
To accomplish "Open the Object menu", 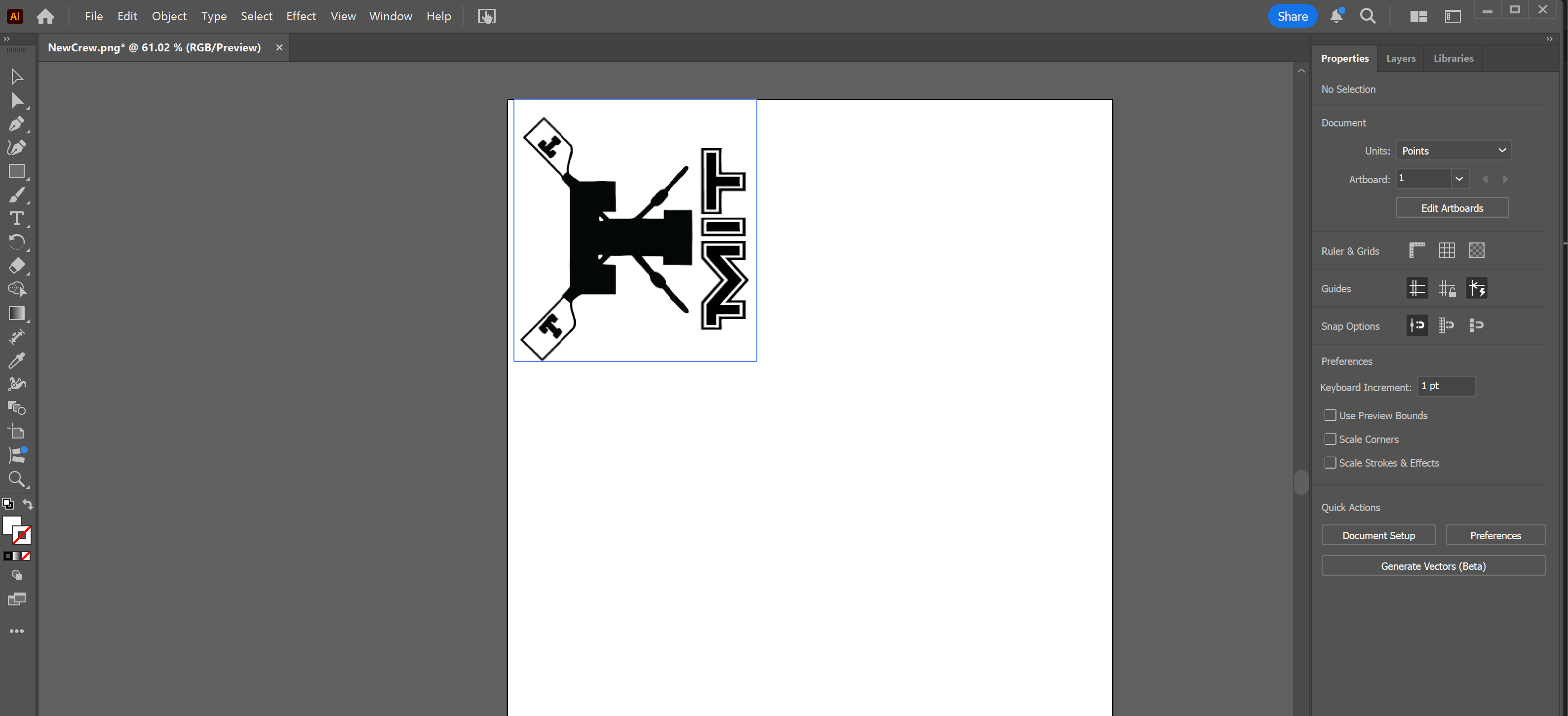I will click(169, 16).
